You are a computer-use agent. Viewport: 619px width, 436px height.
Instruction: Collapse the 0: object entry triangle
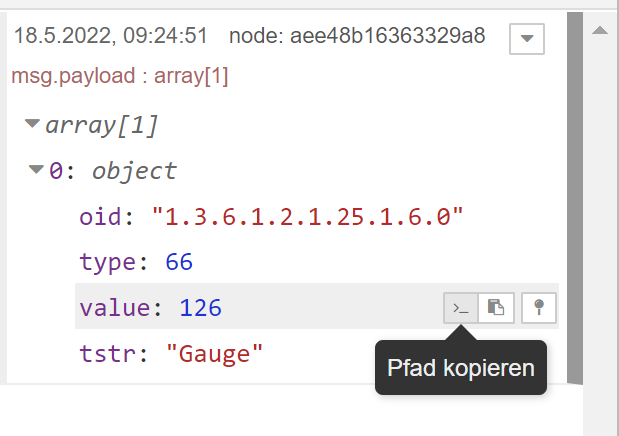pos(37,170)
